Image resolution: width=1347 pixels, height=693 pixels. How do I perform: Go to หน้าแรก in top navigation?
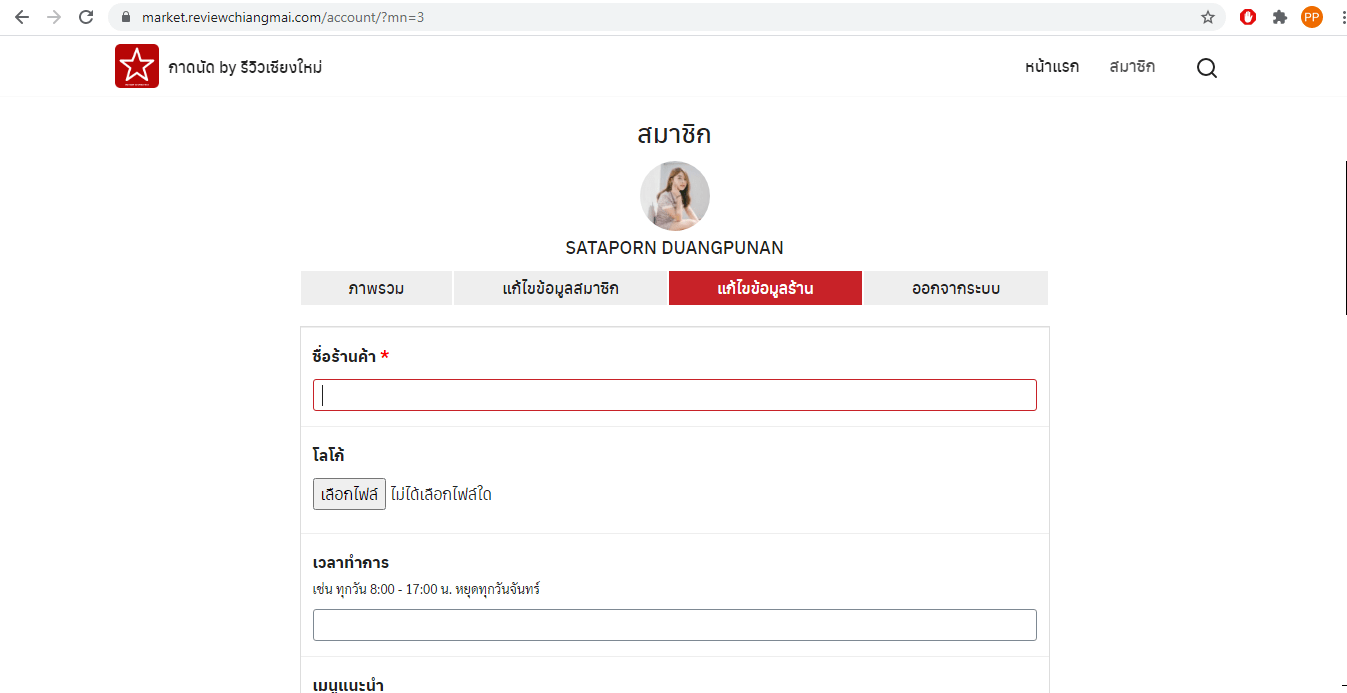point(1052,67)
